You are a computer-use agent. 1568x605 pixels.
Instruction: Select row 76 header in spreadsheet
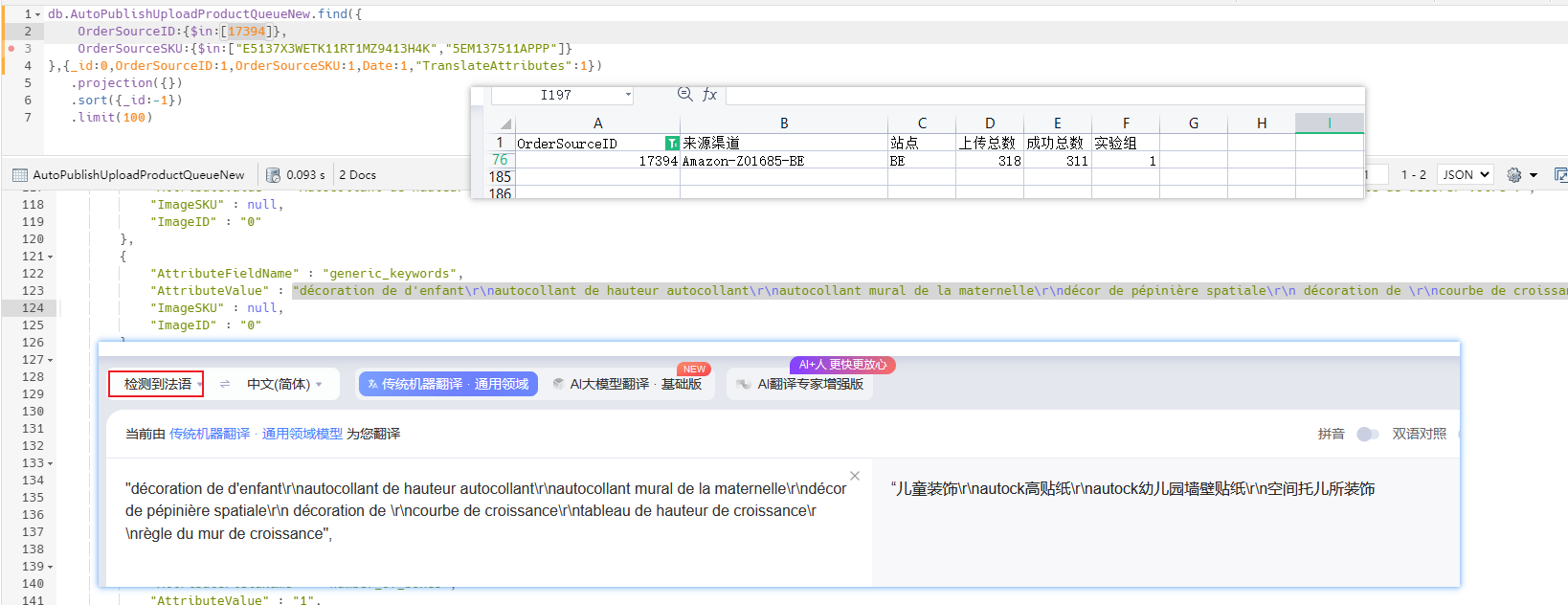501,160
